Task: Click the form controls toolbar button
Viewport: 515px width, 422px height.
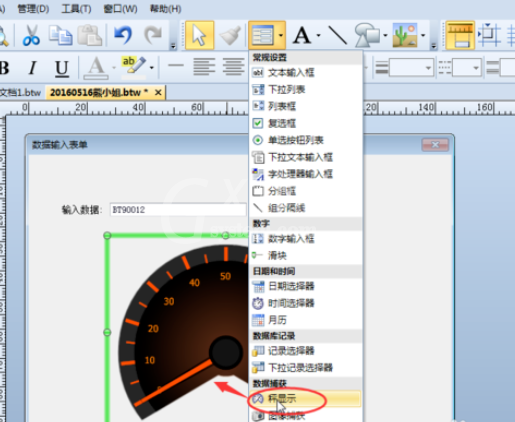Action: [x=262, y=35]
